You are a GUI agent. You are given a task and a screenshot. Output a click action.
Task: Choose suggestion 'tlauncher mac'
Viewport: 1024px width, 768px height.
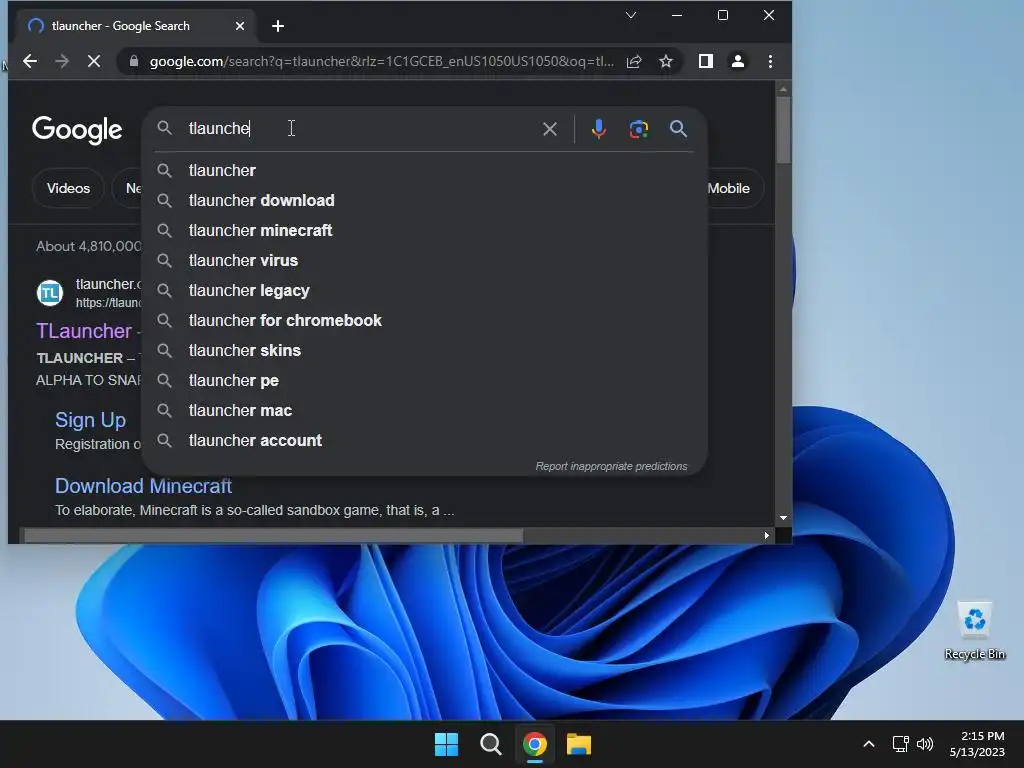[x=424, y=411]
